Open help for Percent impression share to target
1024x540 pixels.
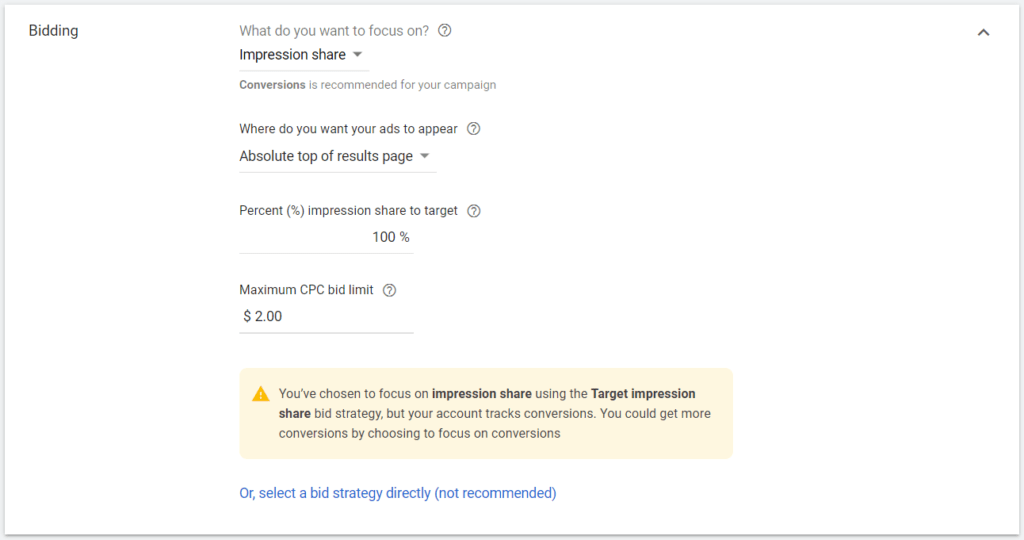474,211
